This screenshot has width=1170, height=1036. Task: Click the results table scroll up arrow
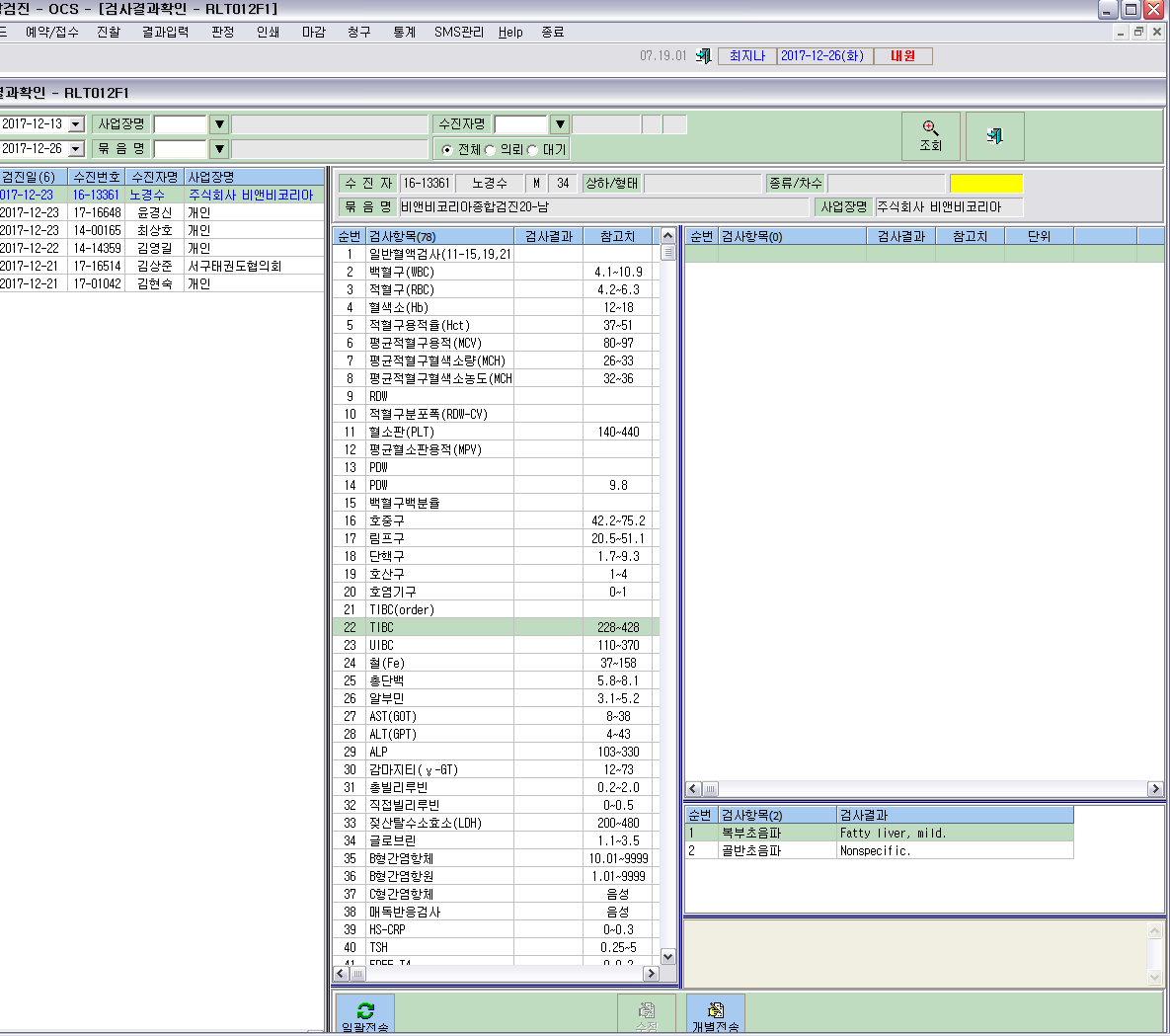(x=667, y=236)
